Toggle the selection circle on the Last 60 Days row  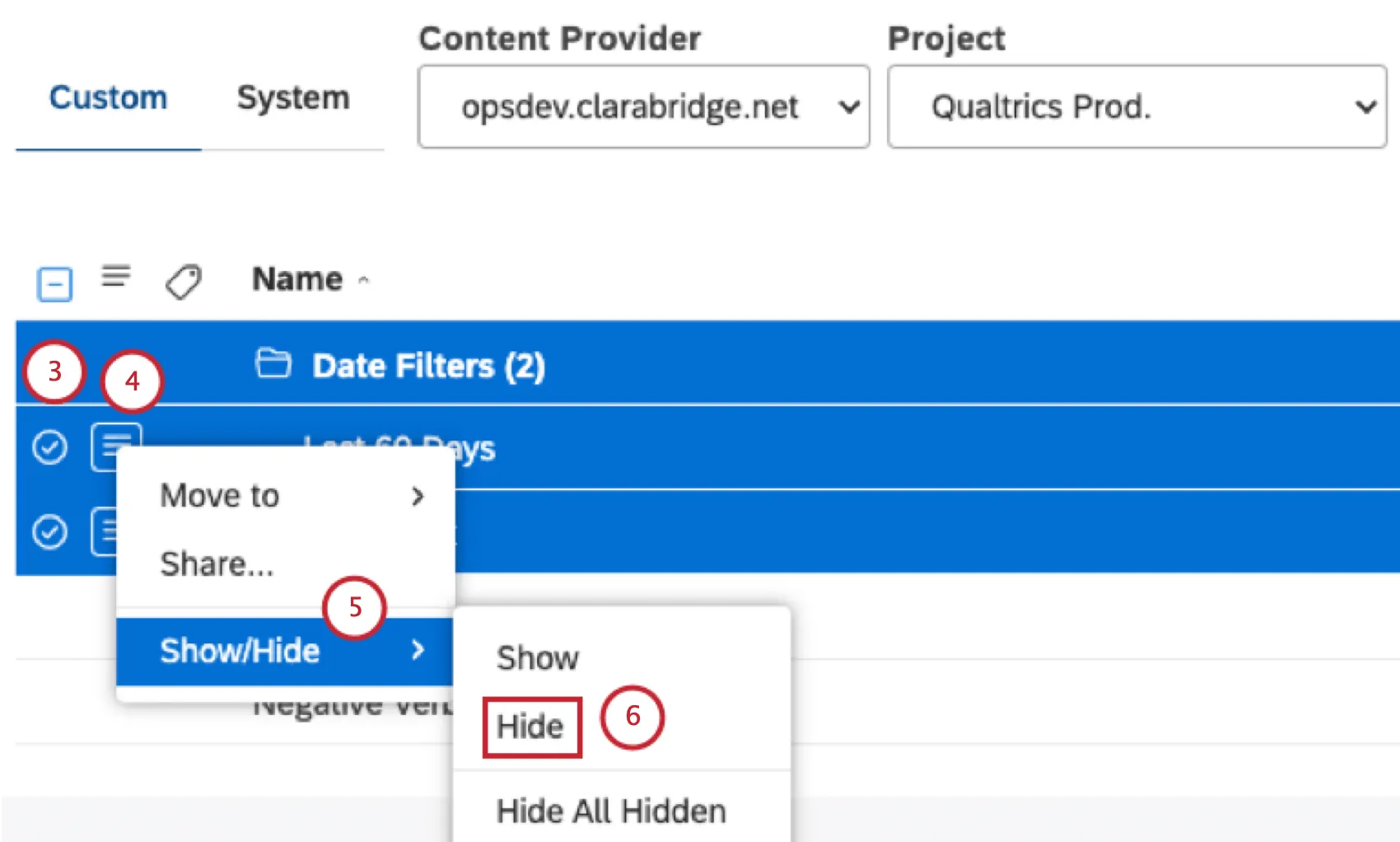[x=50, y=447]
